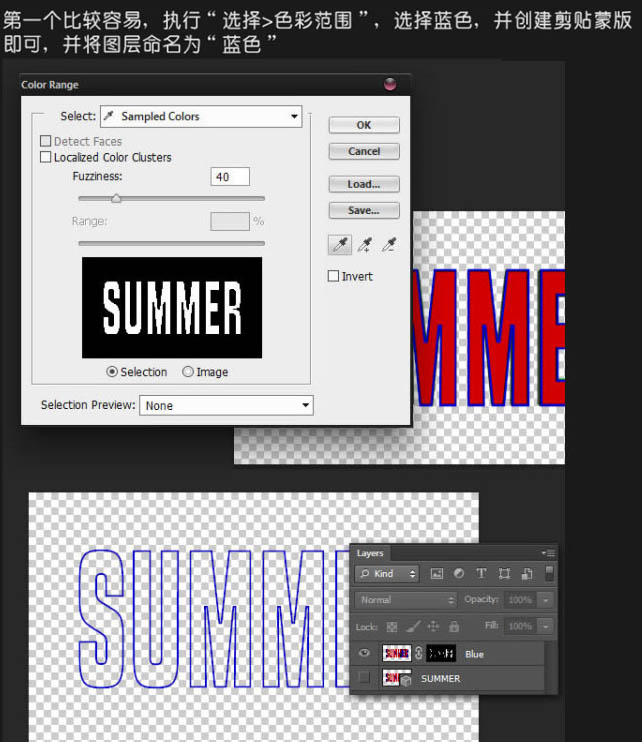Click OK in Color Range
642x742 pixels.
364,125
